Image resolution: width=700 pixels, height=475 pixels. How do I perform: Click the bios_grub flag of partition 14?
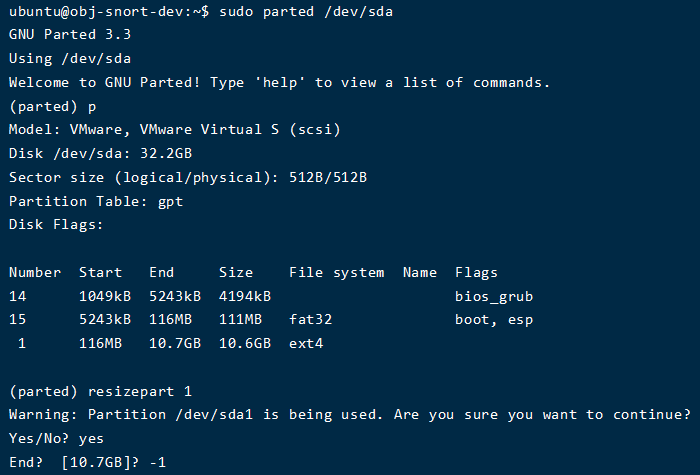point(494,297)
